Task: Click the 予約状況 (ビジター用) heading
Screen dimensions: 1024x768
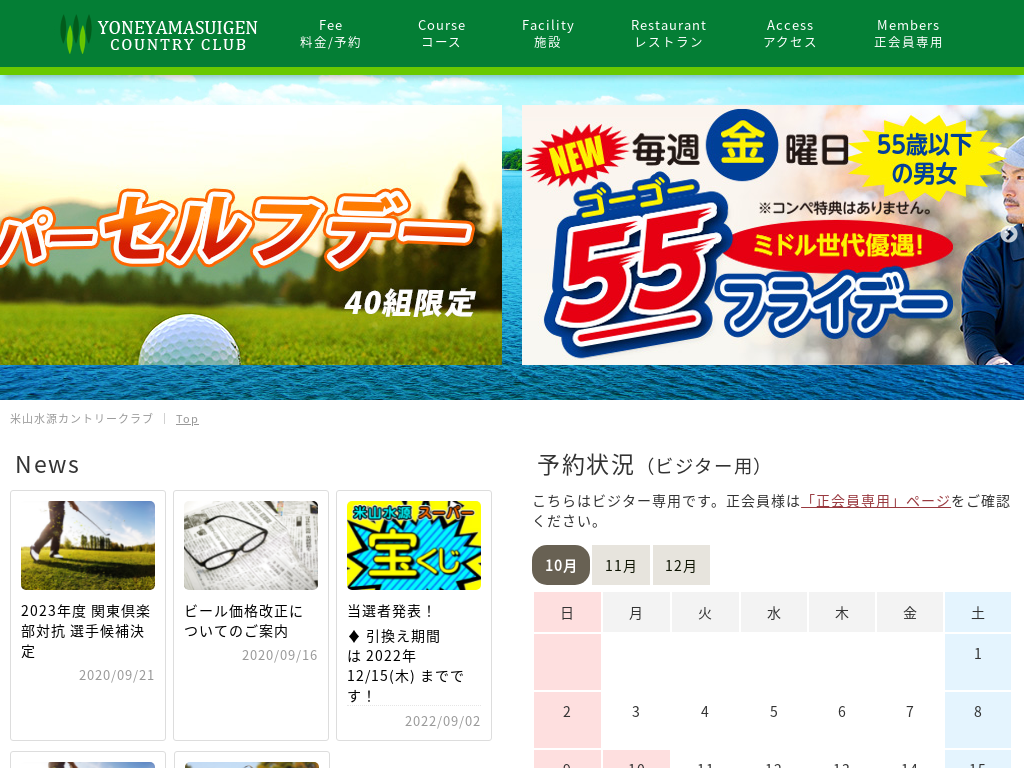Action: [650, 465]
